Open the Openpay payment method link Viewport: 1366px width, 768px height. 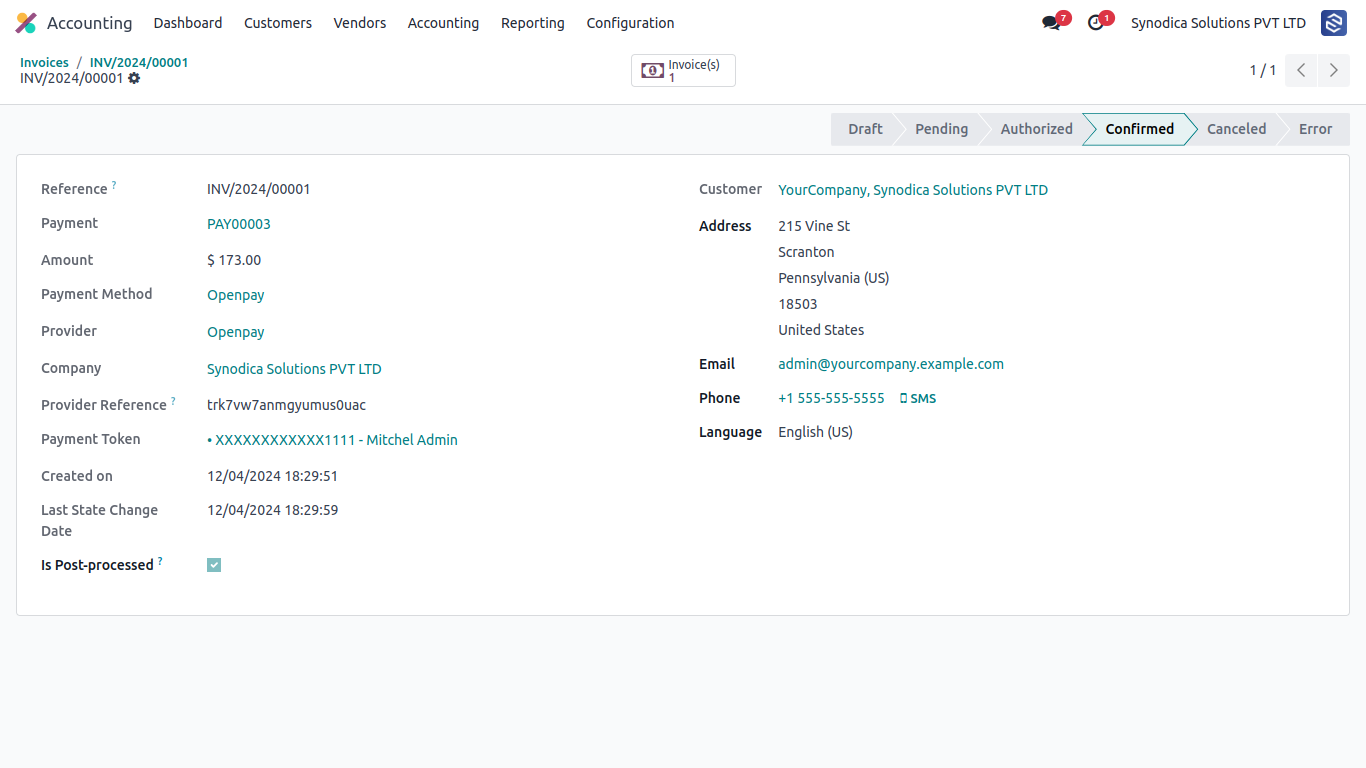236,295
